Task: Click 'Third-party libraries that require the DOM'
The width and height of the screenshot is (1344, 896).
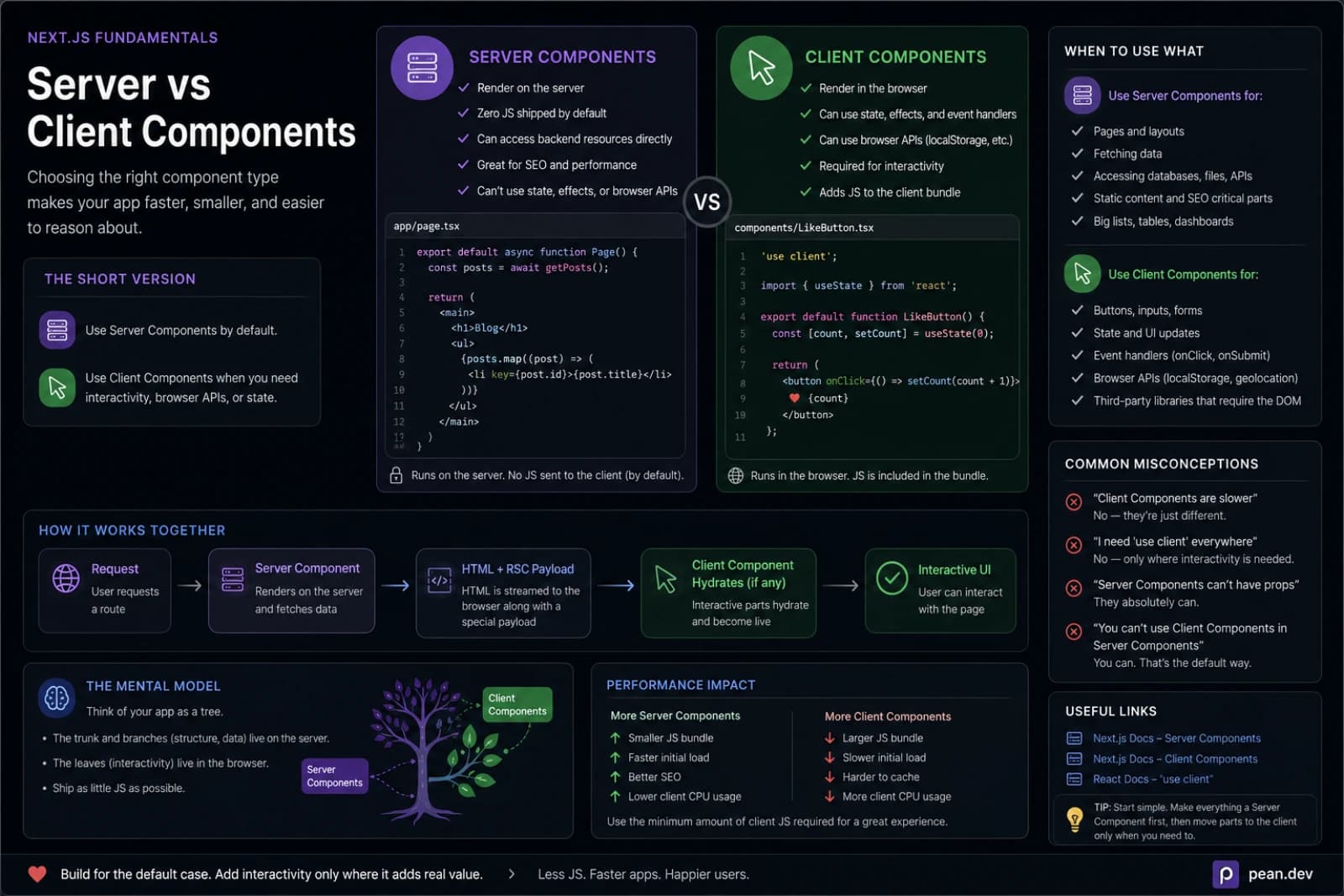Action: click(x=1197, y=401)
